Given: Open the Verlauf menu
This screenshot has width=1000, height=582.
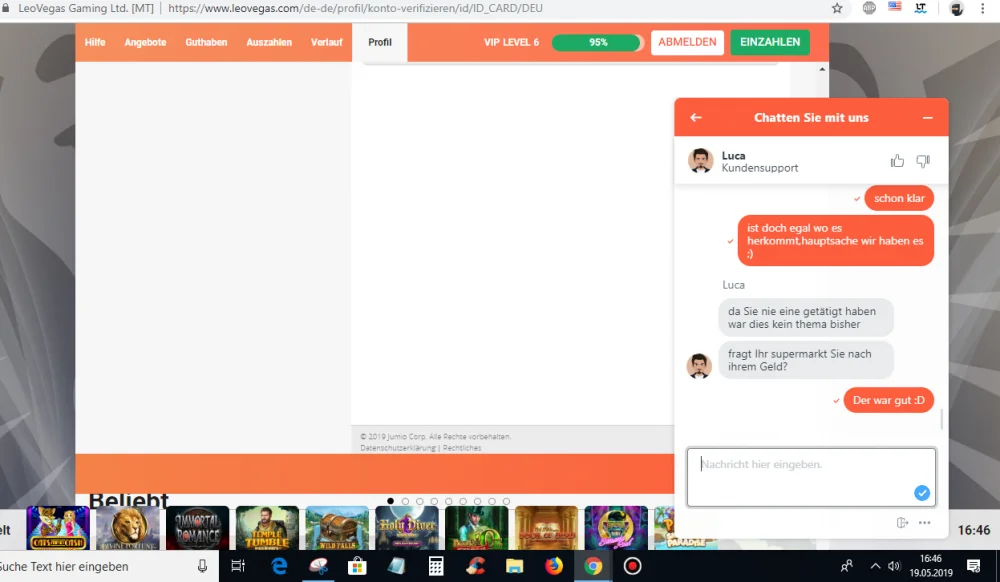Looking at the screenshot, I should pyautogui.click(x=327, y=42).
